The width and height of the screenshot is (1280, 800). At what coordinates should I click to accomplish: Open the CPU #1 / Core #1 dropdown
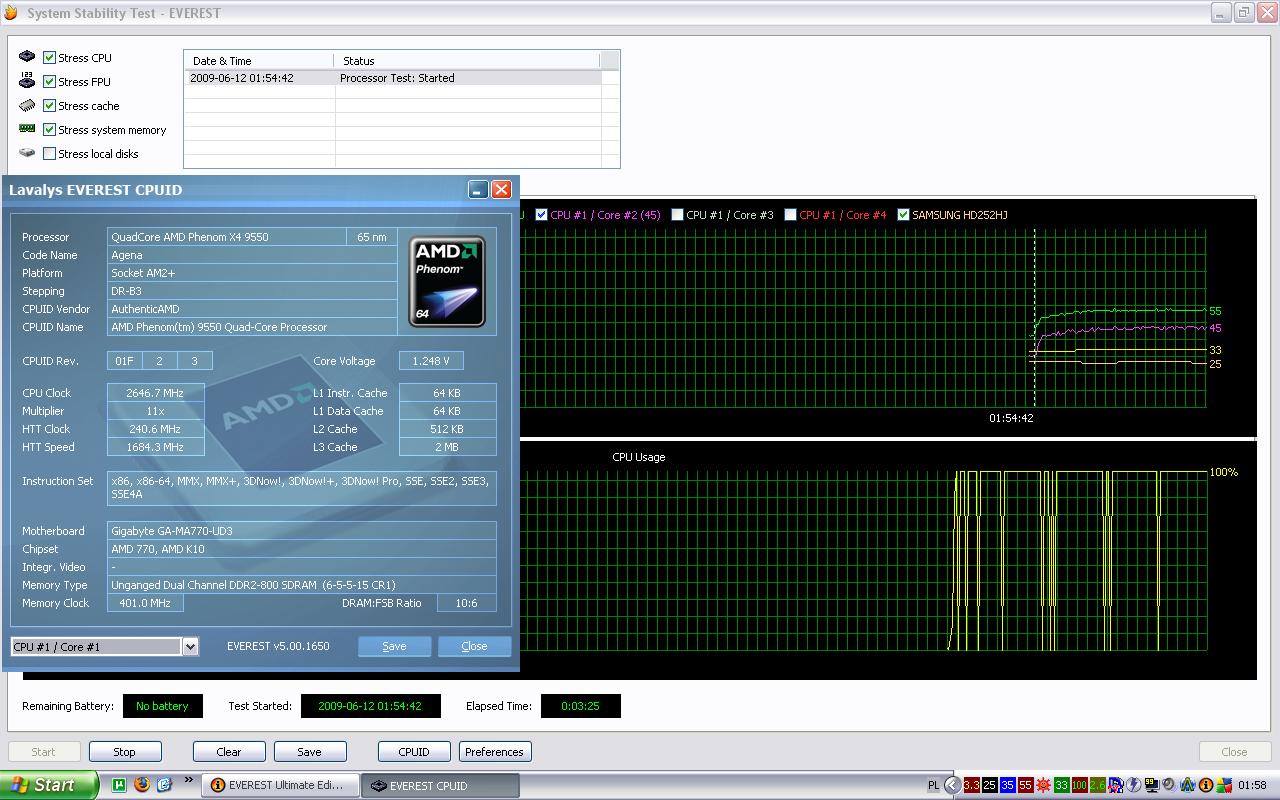click(x=190, y=647)
